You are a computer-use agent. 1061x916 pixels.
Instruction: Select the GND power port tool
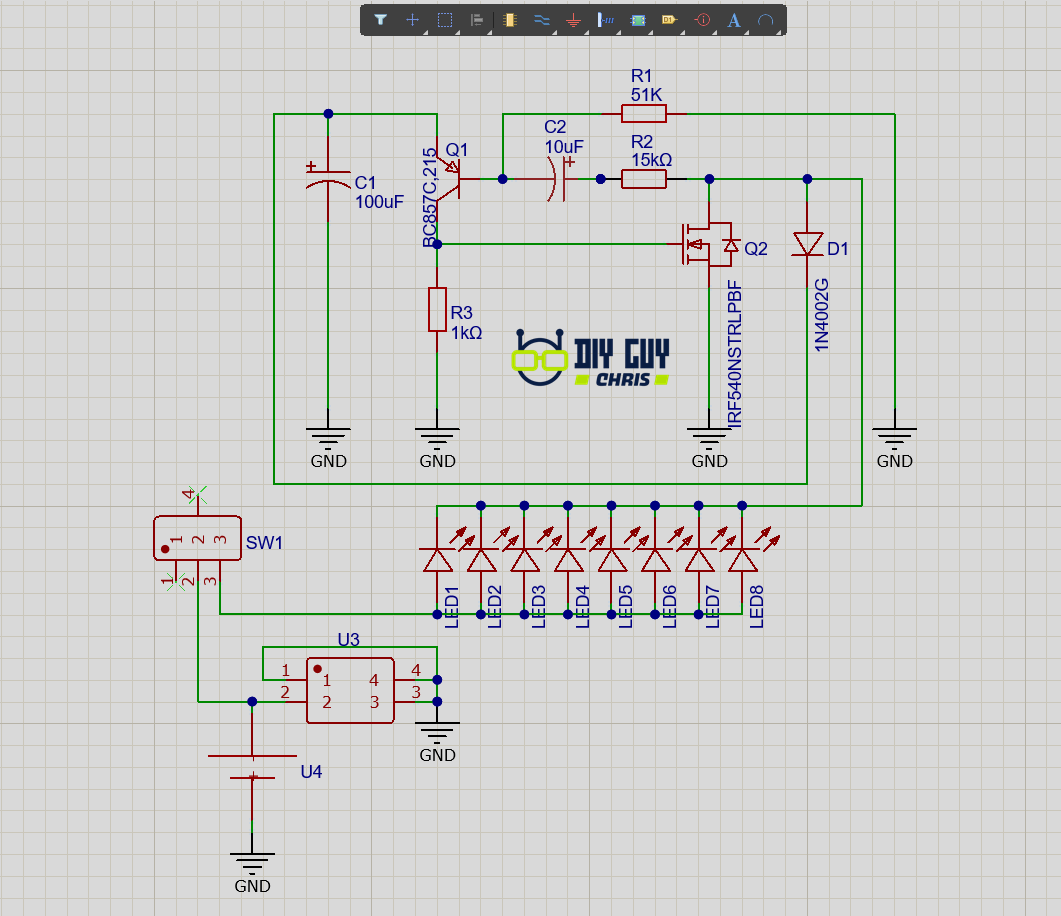tap(574, 20)
